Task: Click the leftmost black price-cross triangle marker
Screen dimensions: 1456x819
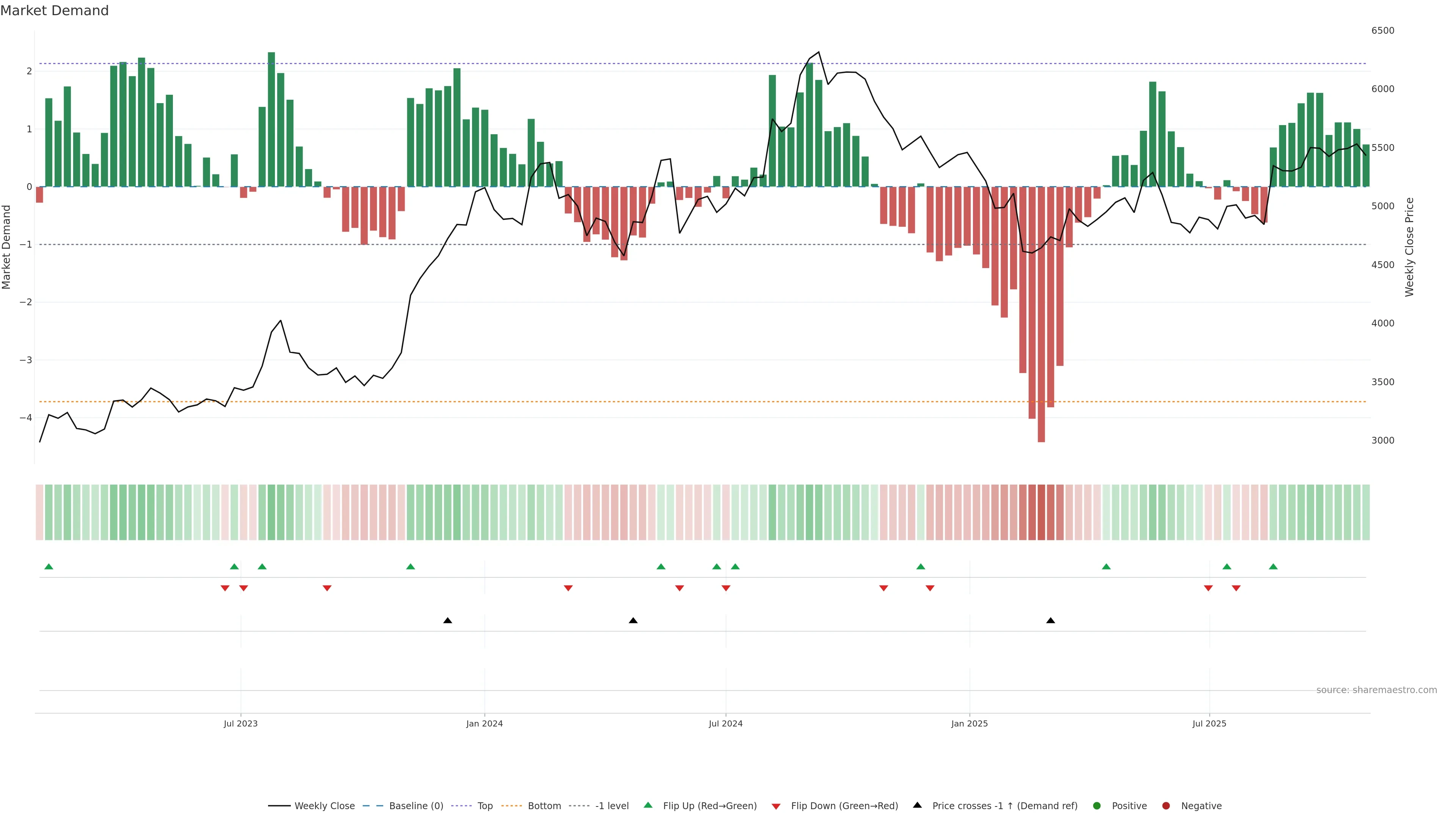Action: 448,621
